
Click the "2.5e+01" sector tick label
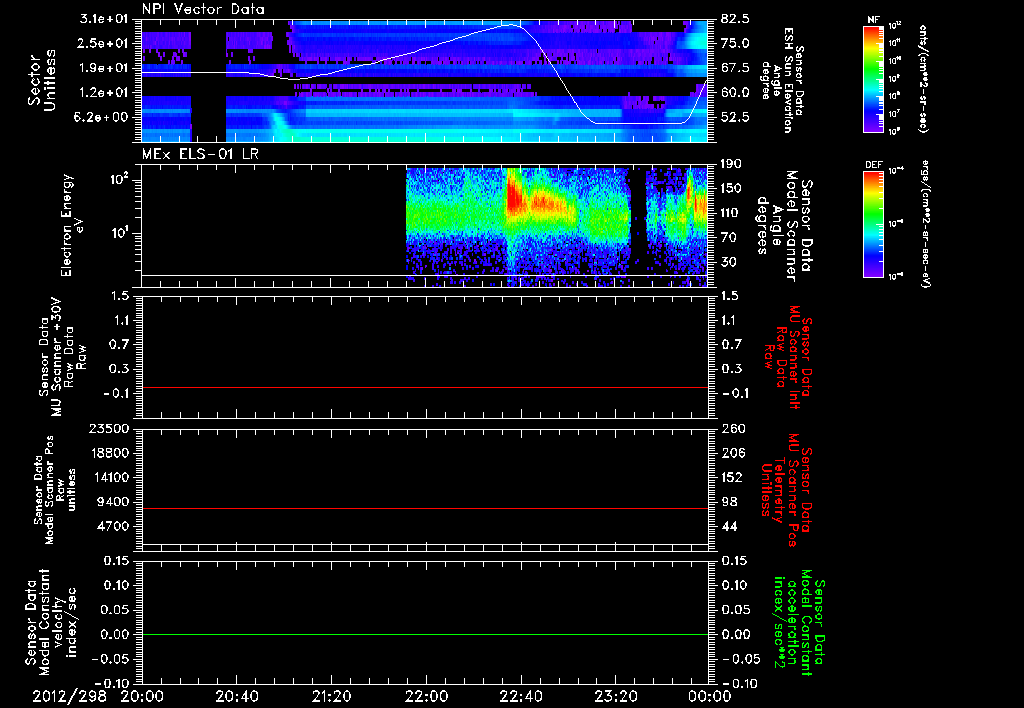[104, 43]
